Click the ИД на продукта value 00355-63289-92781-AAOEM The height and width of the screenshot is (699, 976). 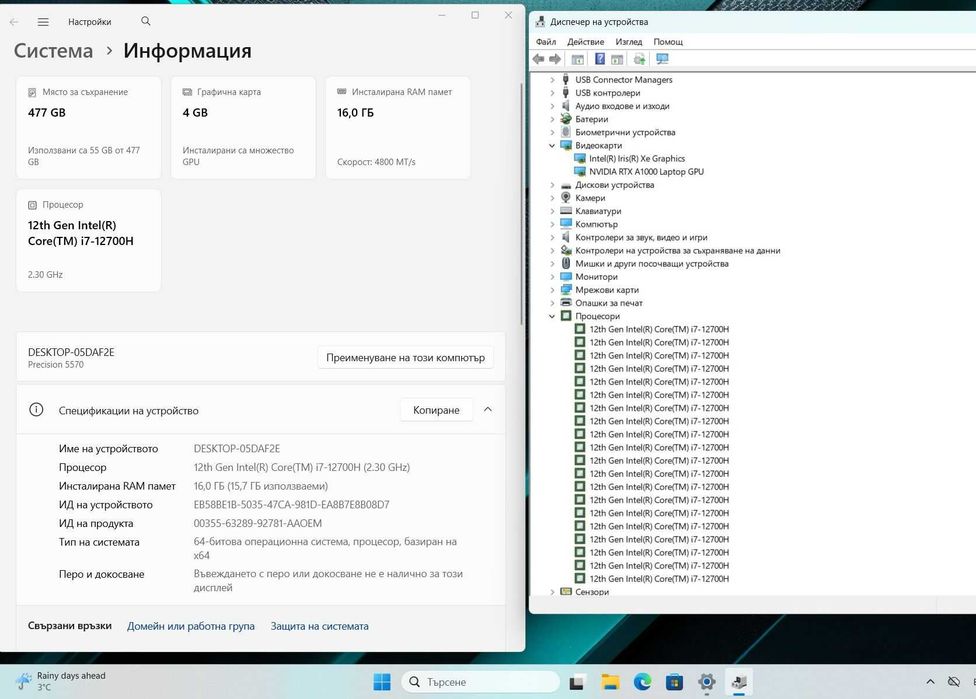tap(258, 523)
